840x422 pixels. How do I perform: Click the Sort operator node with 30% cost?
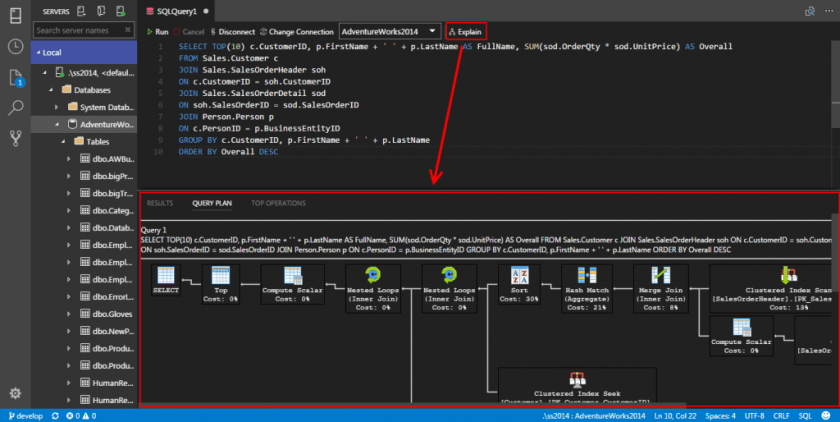click(x=519, y=284)
